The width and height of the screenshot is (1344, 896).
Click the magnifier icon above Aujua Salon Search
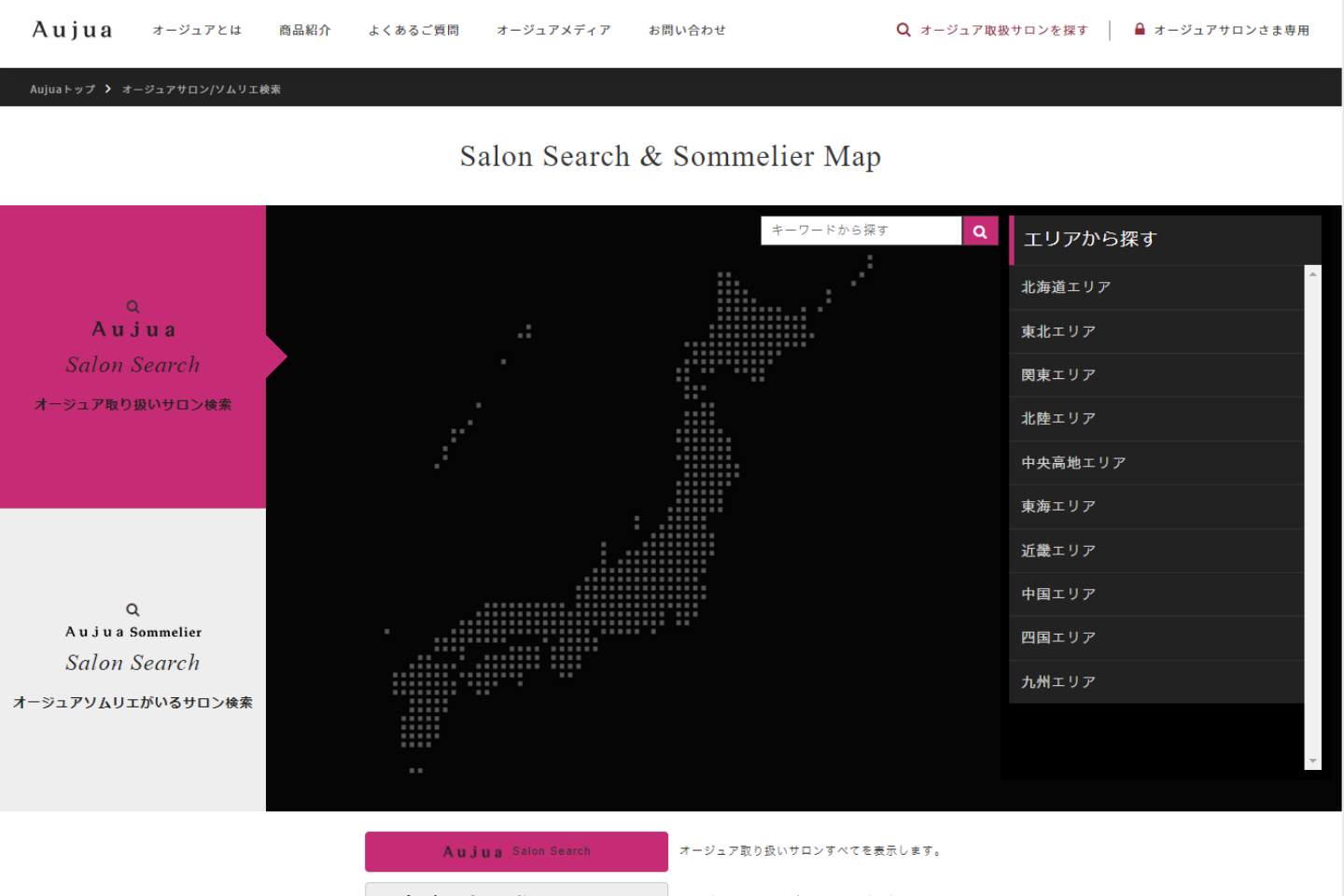pos(133,306)
